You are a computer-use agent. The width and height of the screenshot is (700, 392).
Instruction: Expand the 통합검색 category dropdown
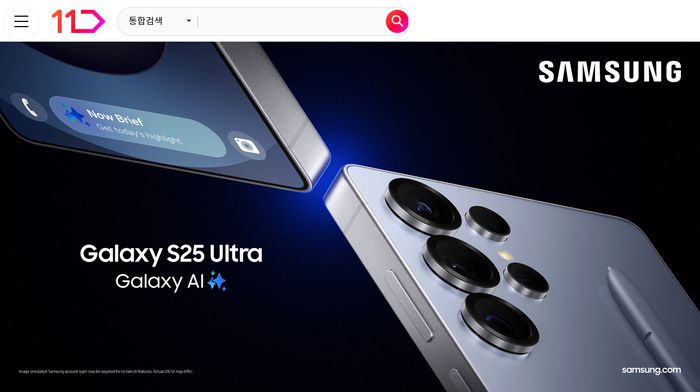pyautogui.click(x=159, y=21)
